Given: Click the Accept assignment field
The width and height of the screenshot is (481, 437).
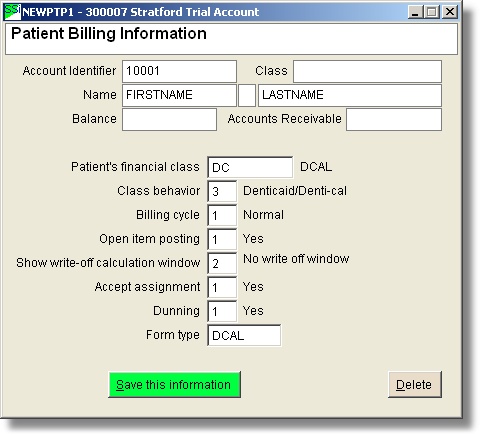Looking at the screenshot, I should pyautogui.click(x=222, y=287).
